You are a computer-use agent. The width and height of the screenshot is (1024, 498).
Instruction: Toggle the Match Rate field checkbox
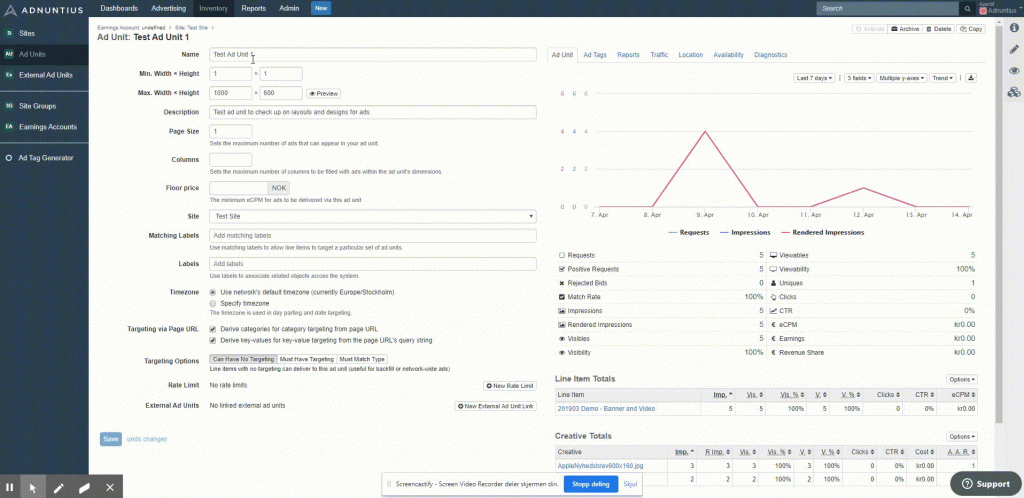(562, 297)
